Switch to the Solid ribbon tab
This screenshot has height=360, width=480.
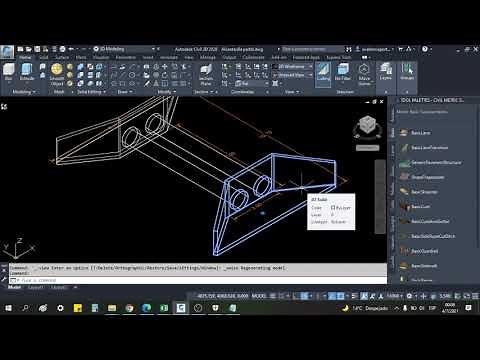click(x=44, y=57)
